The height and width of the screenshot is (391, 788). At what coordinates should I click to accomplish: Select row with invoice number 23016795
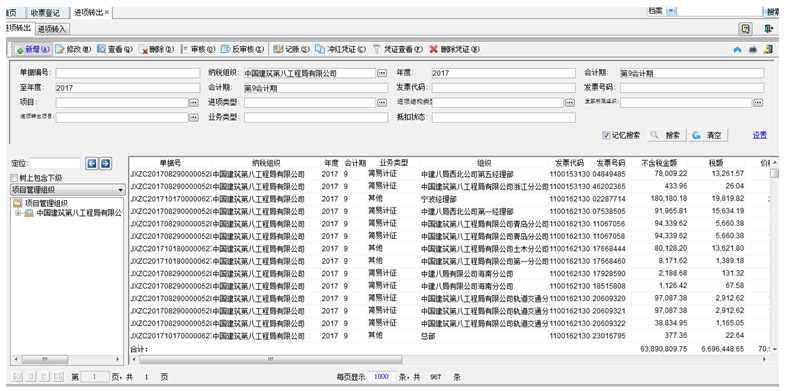point(449,336)
